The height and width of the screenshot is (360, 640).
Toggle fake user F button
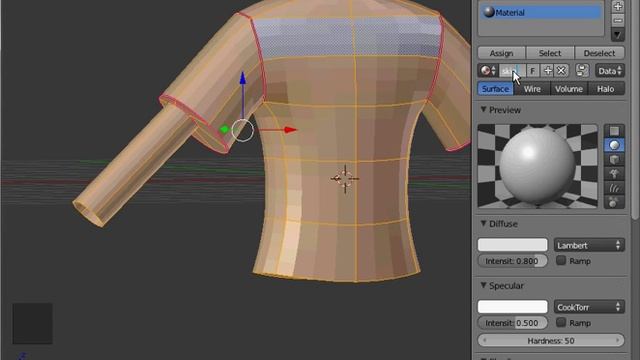533,71
